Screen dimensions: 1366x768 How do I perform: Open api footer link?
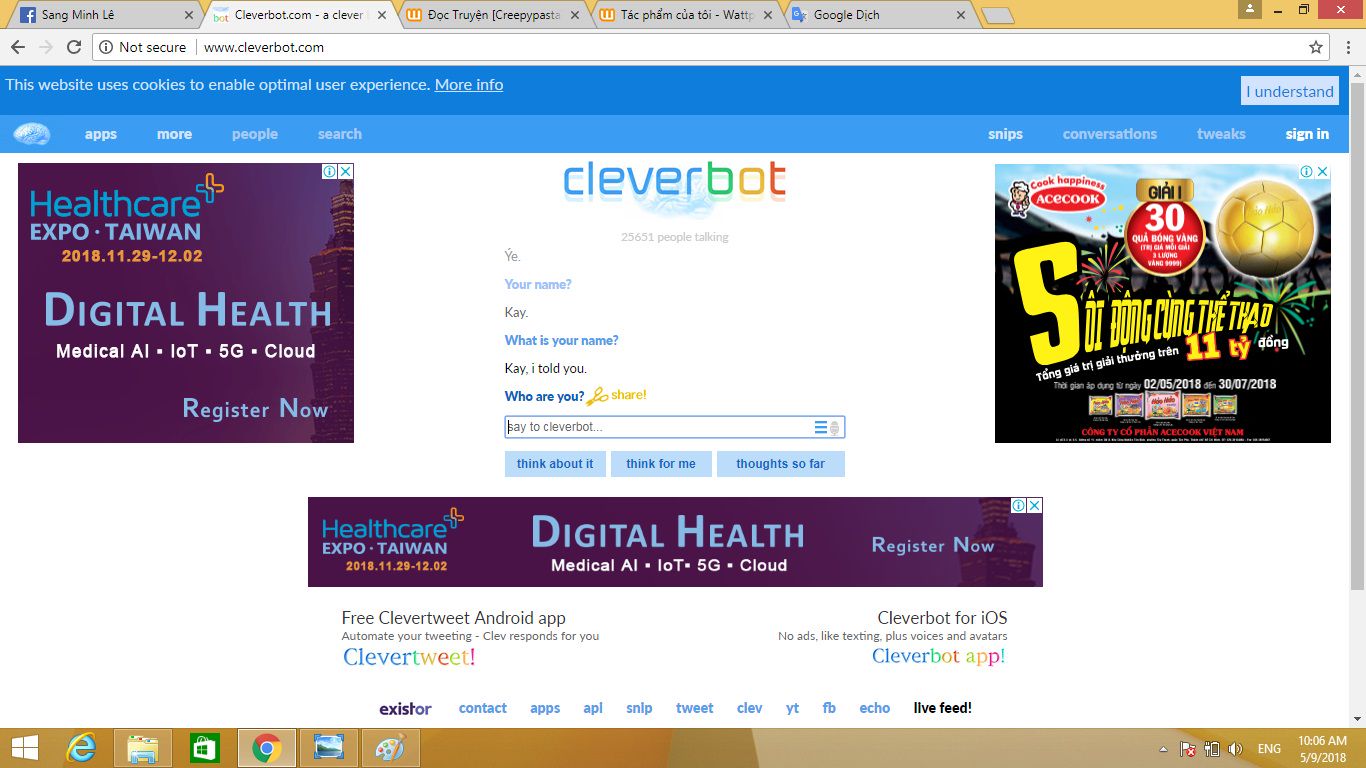593,708
